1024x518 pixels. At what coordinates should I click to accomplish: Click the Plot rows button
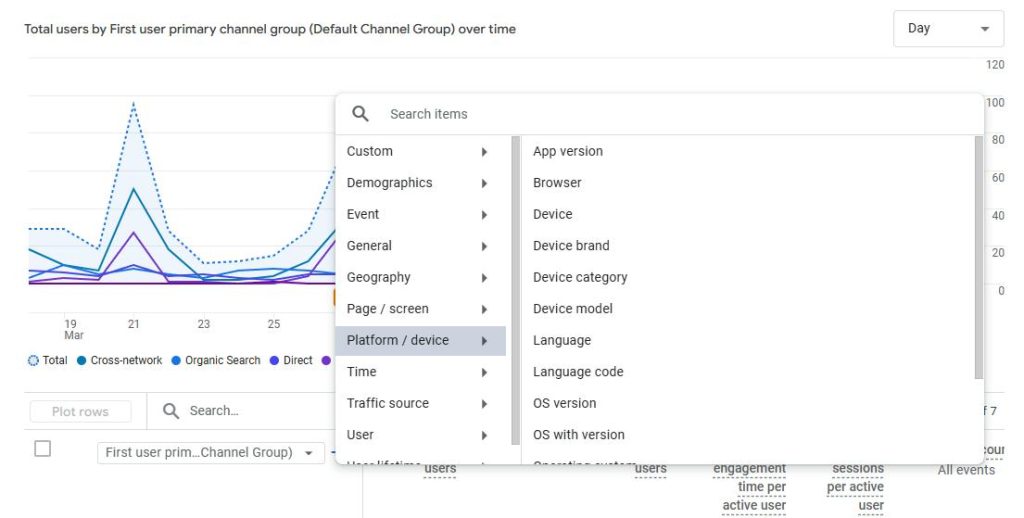pos(80,412)
